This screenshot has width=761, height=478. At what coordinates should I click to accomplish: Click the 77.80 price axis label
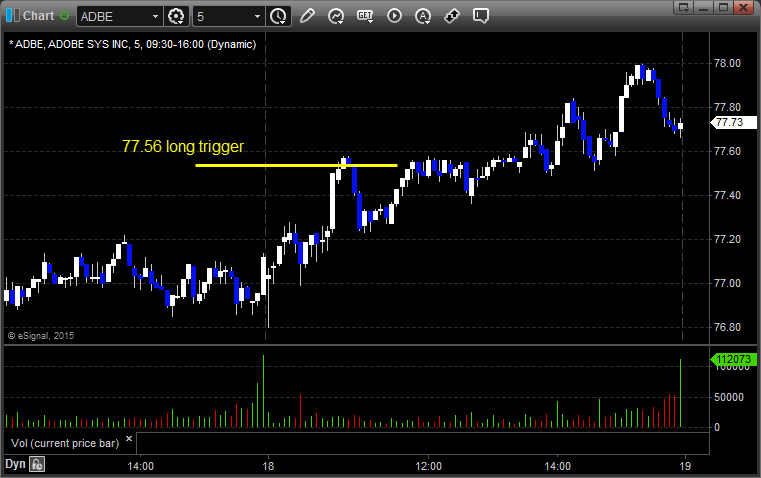click(727, 107)
